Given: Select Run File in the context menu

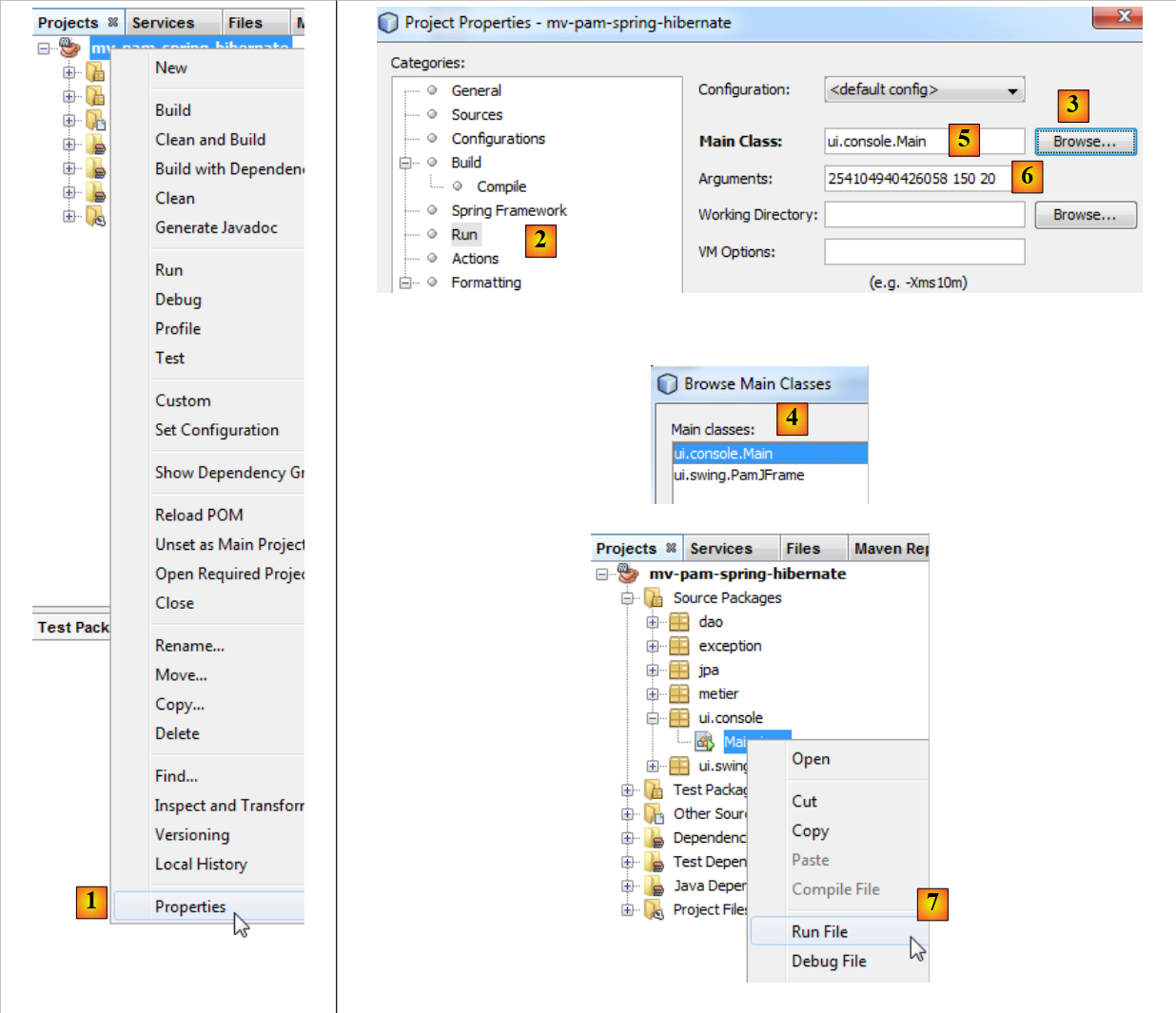Looking at the screenshot, I should click(x=819, y=932).
